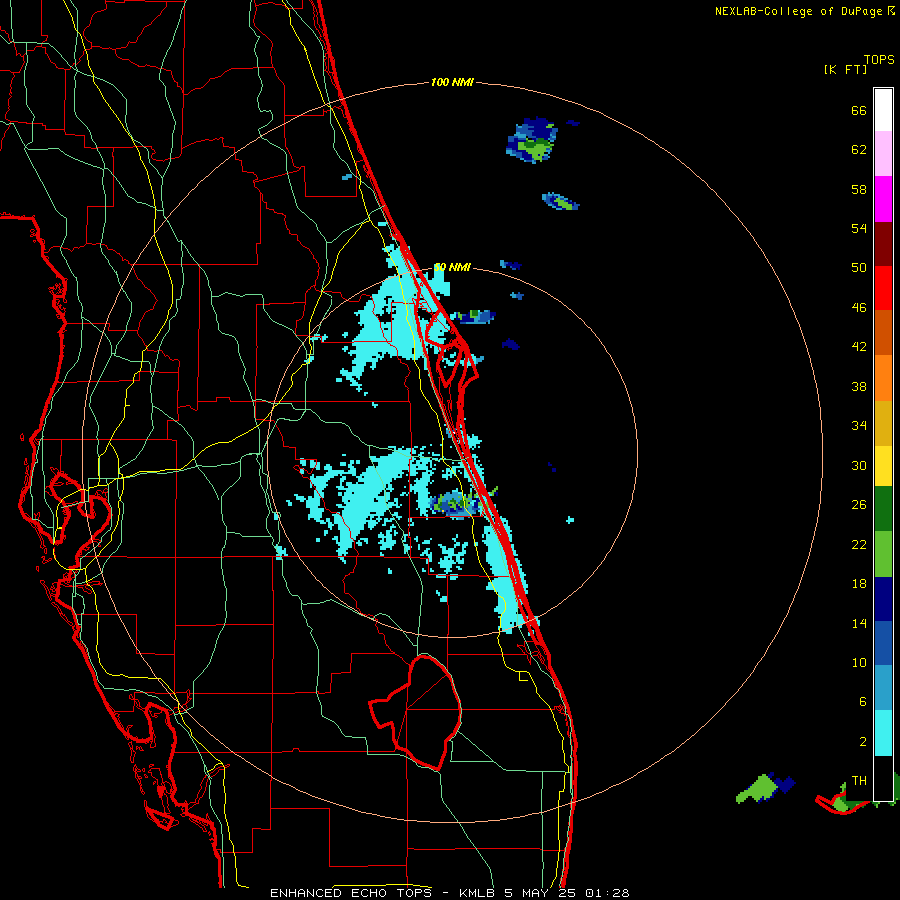Click the KMLB station identifier in caption

[x=476, y=893]
